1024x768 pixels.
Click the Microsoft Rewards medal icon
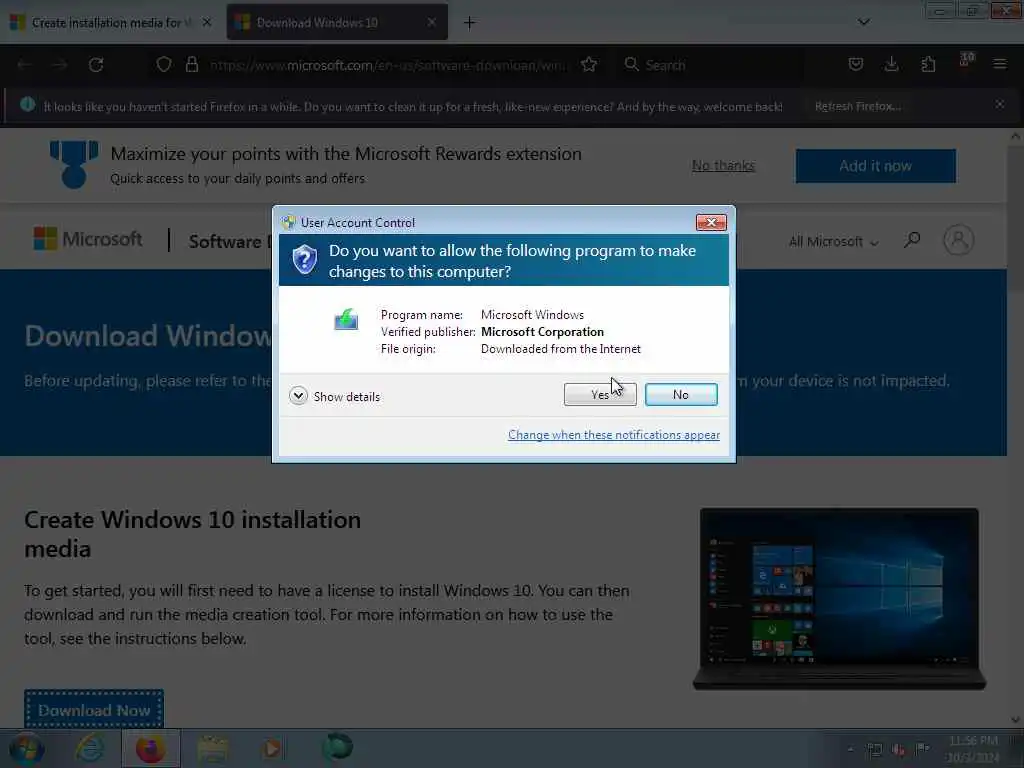[74, 165]
